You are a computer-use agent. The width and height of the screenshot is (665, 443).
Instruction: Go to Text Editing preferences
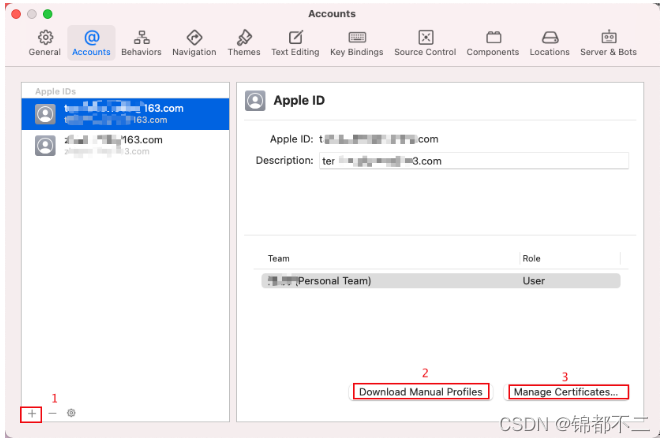[x=295, y=42]
